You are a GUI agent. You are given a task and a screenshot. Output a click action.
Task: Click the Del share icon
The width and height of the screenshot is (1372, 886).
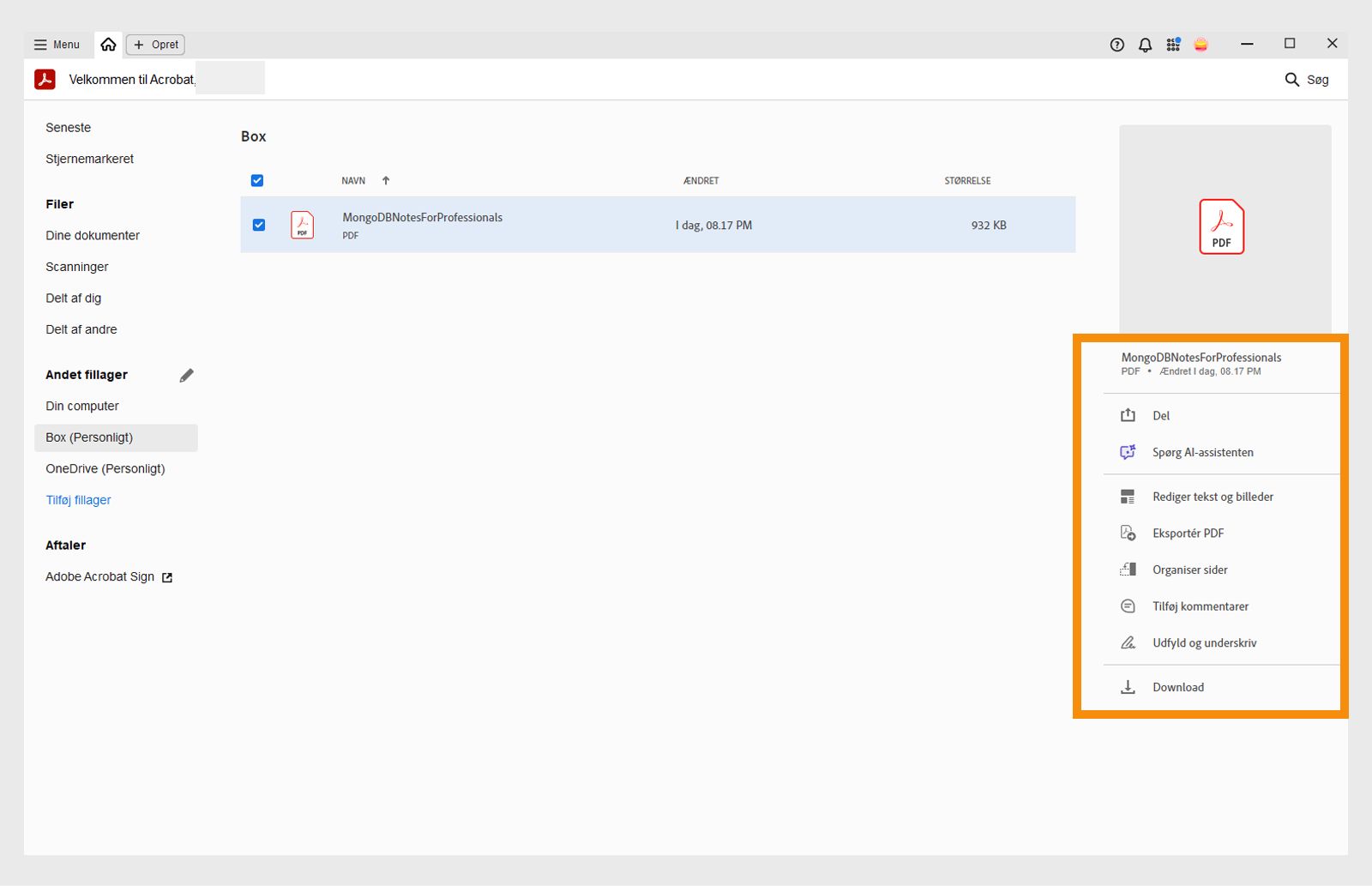coord(1128,416)
